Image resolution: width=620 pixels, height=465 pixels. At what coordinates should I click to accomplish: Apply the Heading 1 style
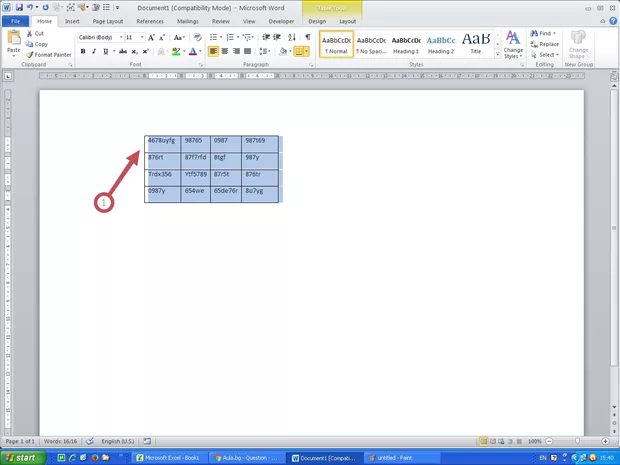(x=405, y=43)
